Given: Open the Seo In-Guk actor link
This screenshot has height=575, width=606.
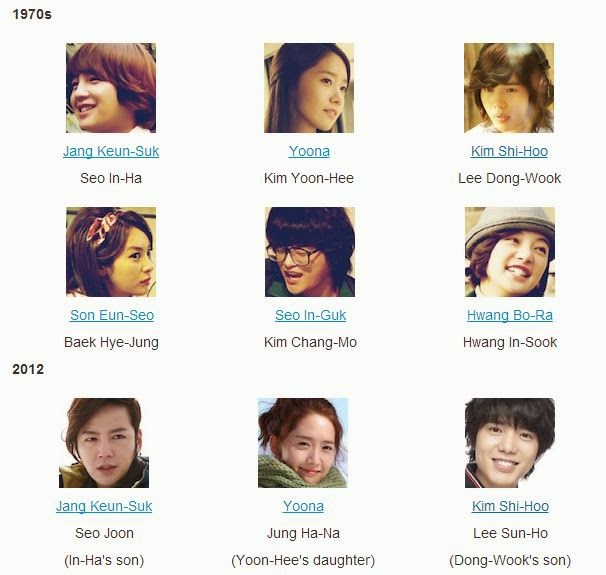Looking at the screenshot, I should click(x=310, y=315).
